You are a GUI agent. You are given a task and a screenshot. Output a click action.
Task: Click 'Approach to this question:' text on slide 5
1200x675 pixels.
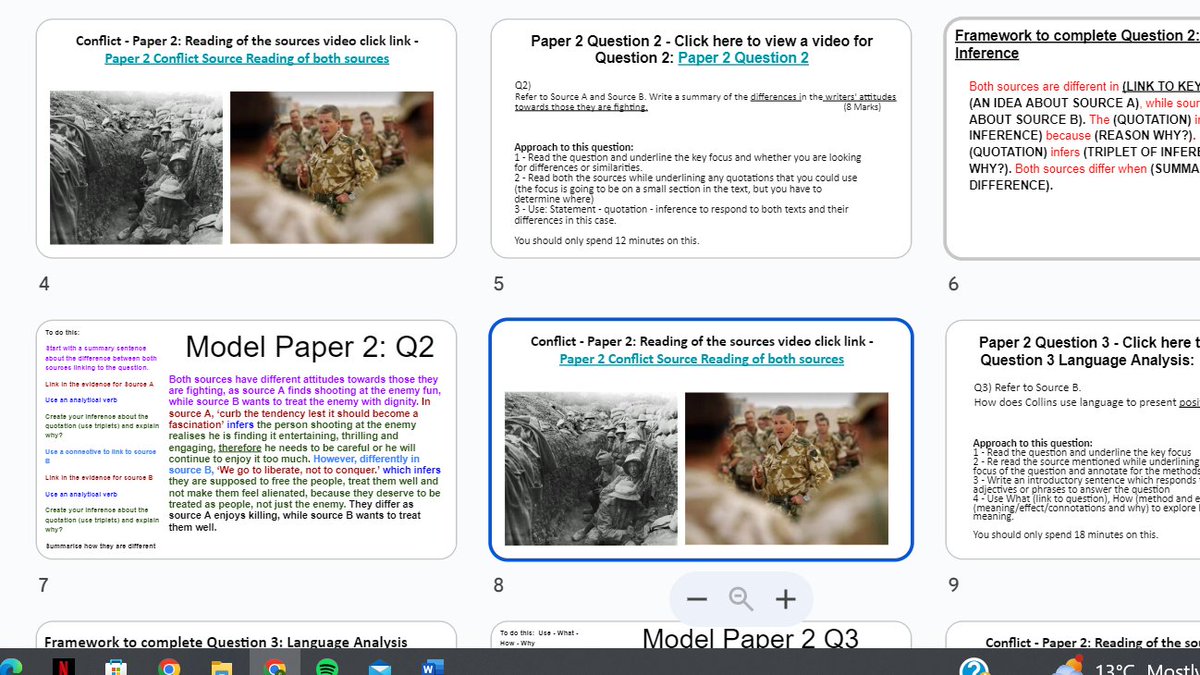click(x=574, y=147)
